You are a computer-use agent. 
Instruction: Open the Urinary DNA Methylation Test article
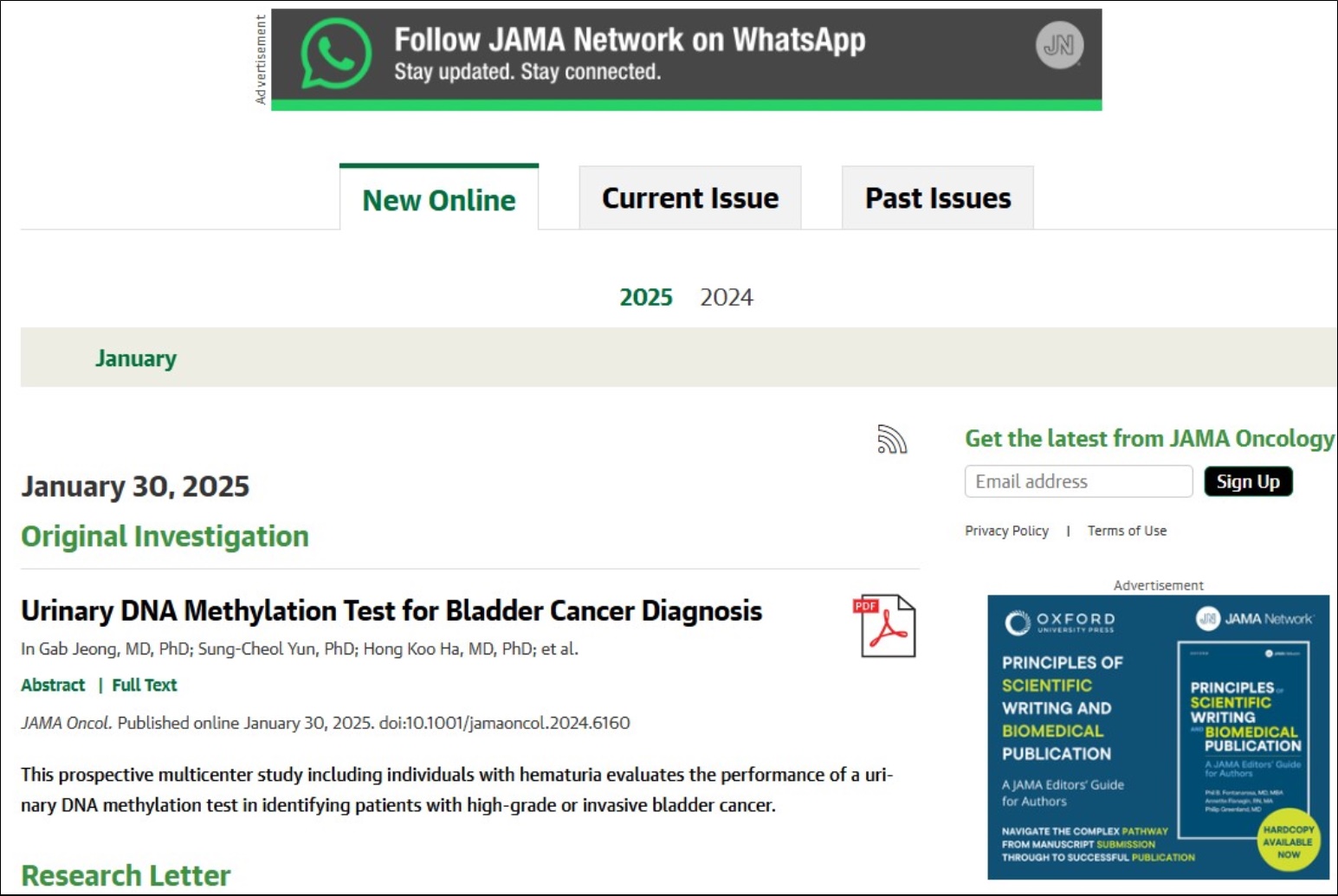coord(391,610)
